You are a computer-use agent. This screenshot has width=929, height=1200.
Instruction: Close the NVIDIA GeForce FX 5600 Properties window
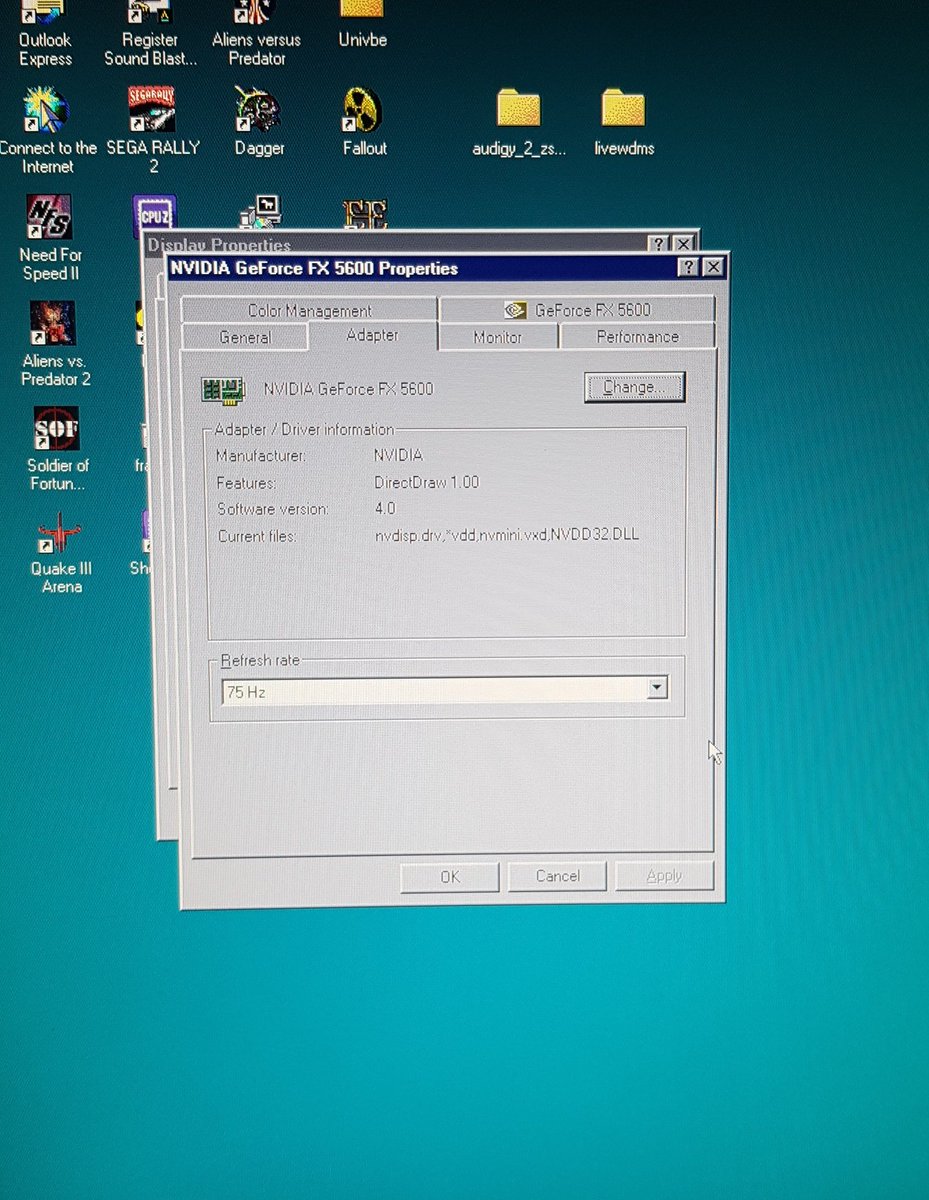pos(712,267)
